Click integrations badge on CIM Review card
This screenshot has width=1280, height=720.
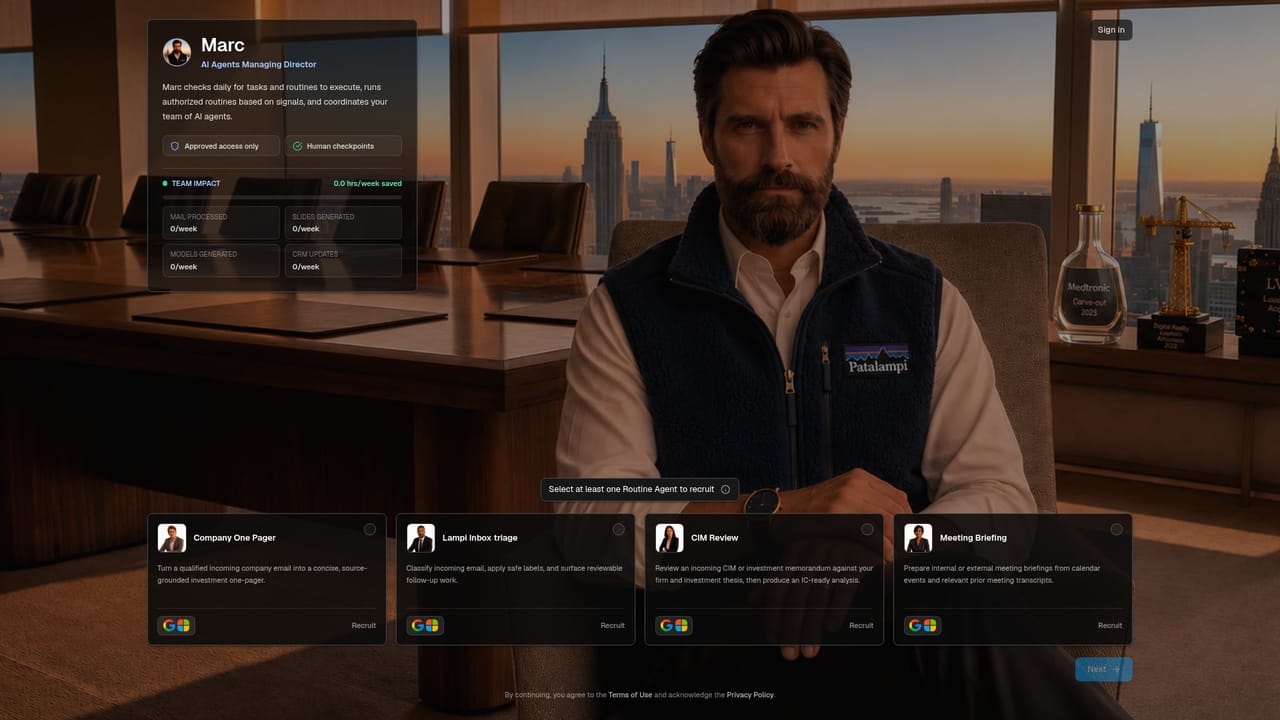point(673,625)
